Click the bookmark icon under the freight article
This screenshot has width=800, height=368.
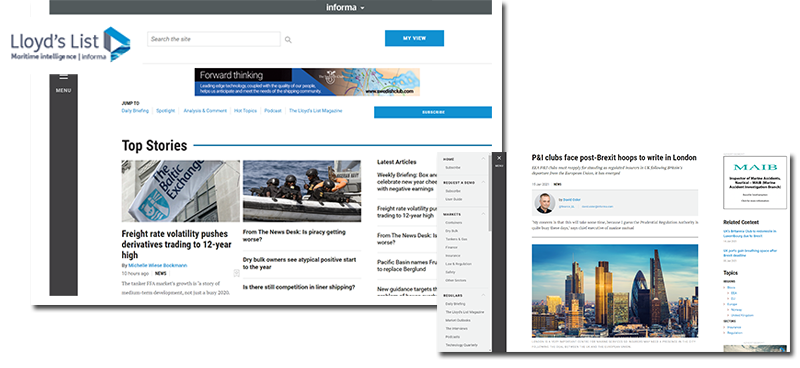click(236, 274)
